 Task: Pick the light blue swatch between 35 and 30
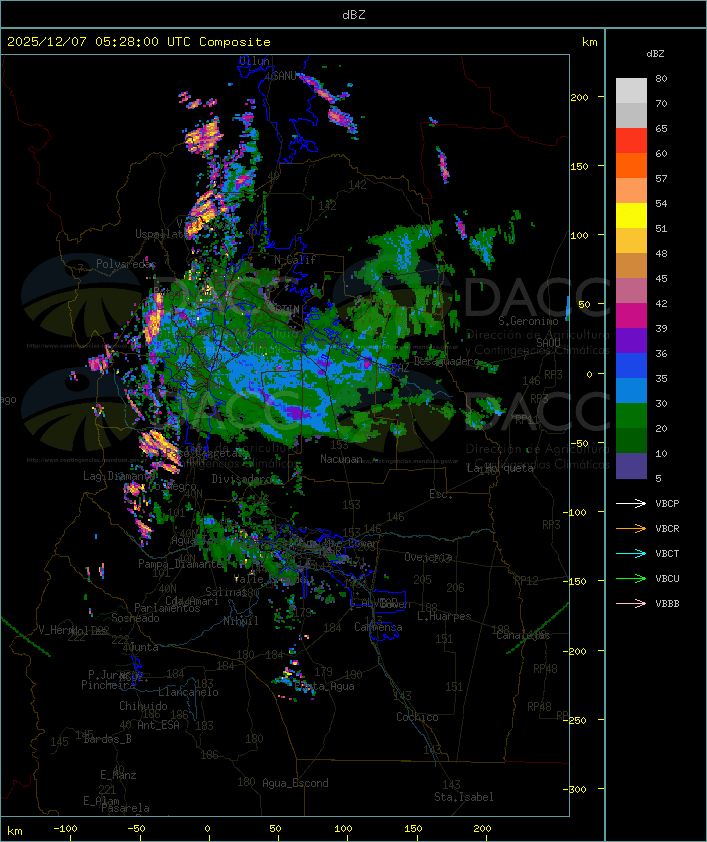pos(631,390)
